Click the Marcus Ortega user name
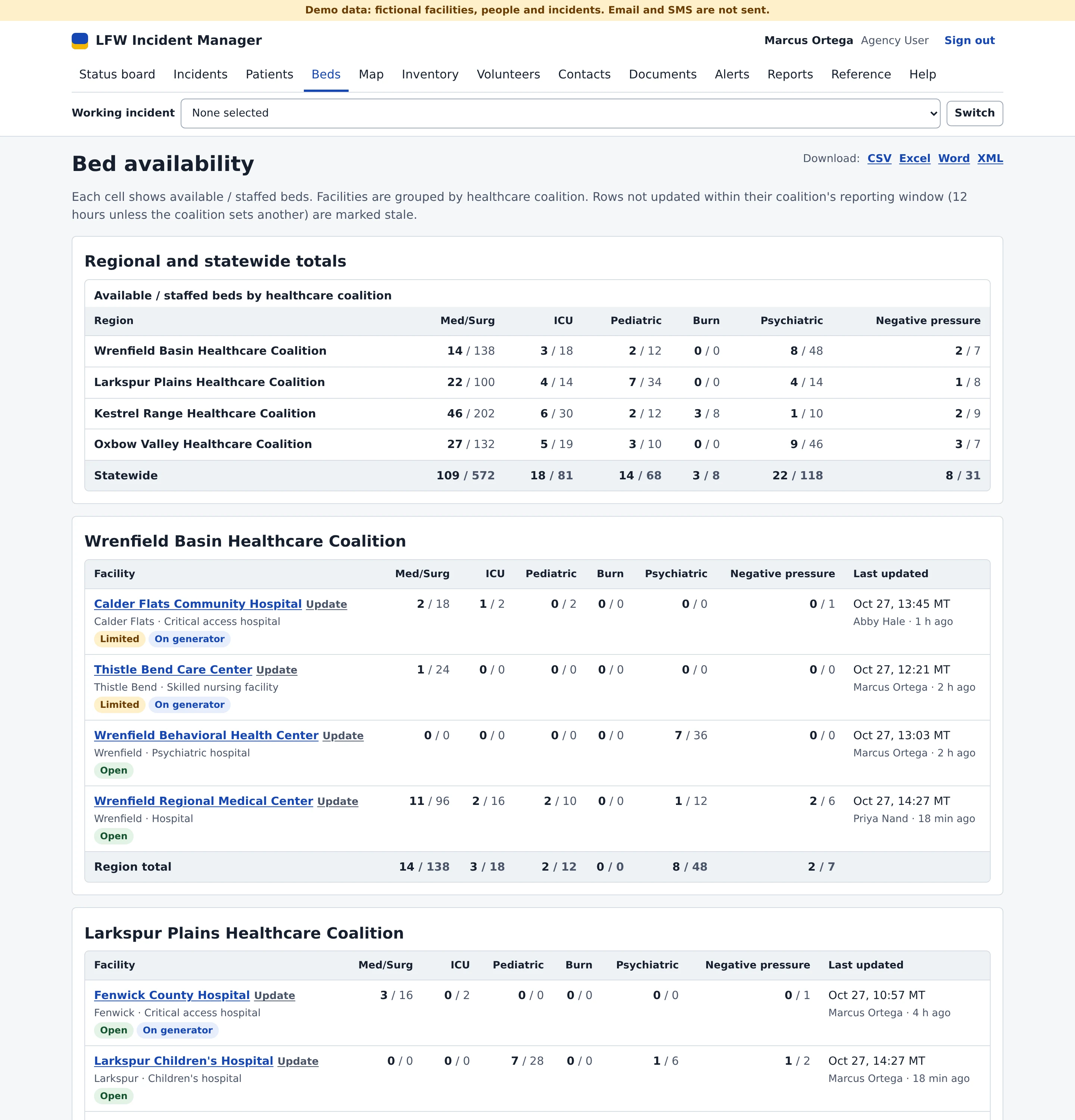This screenshot has width=1075, height=1120. [x=809, y=41]
